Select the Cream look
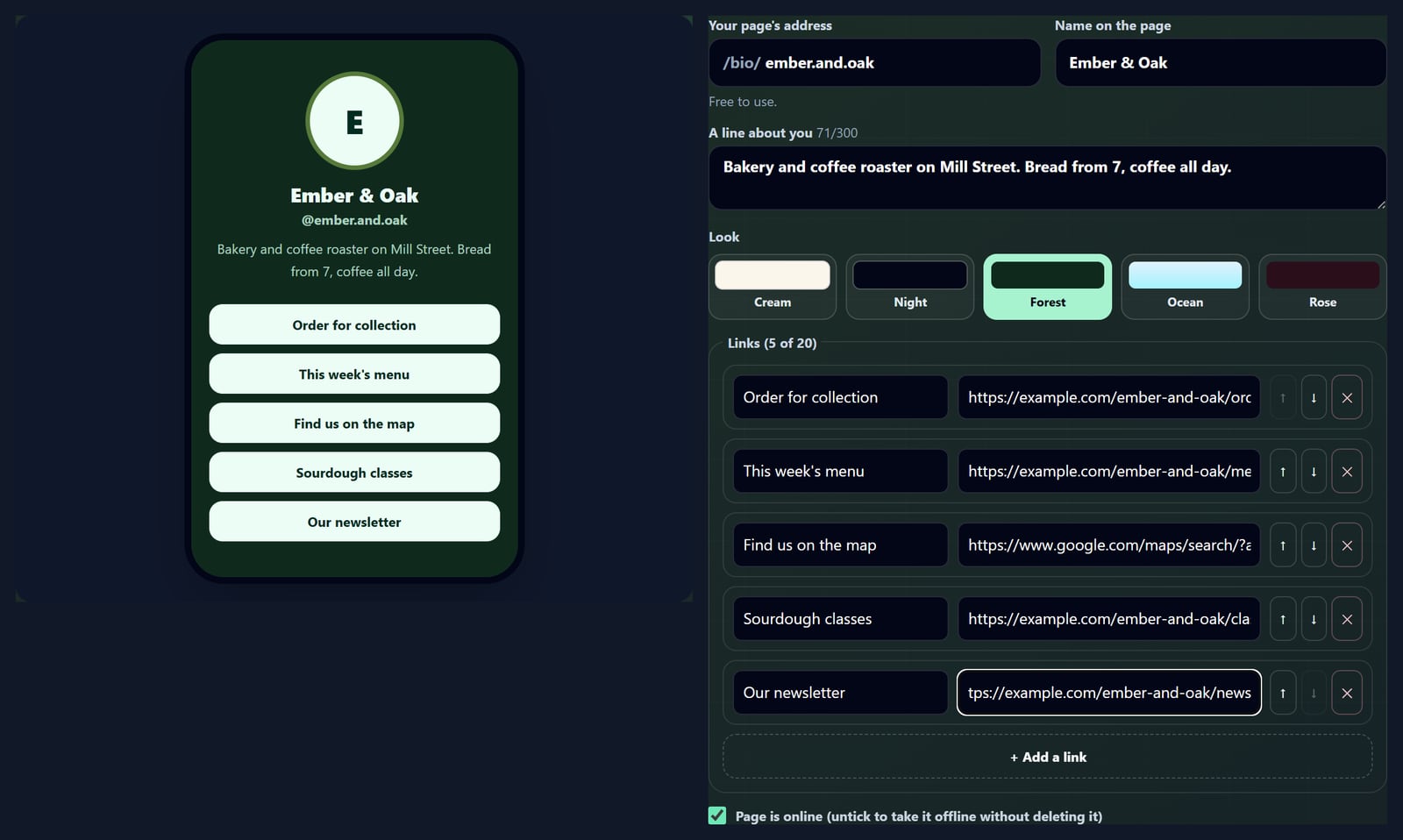Image resolution: width=1403 pixels, height=840 pixels. pos(773,287)
